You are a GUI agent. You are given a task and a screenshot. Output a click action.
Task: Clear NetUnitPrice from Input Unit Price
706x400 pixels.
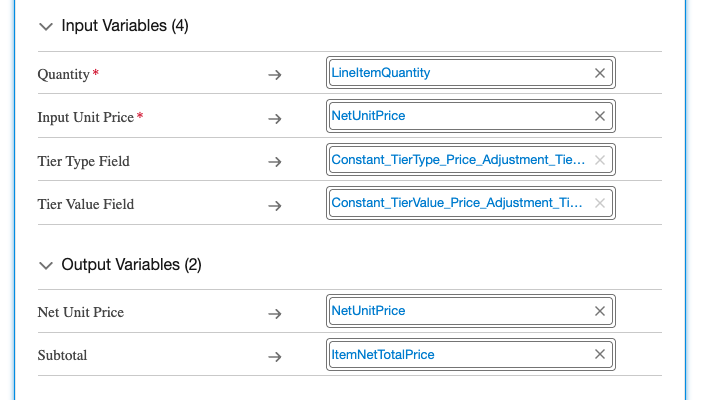tap(600, 116)
